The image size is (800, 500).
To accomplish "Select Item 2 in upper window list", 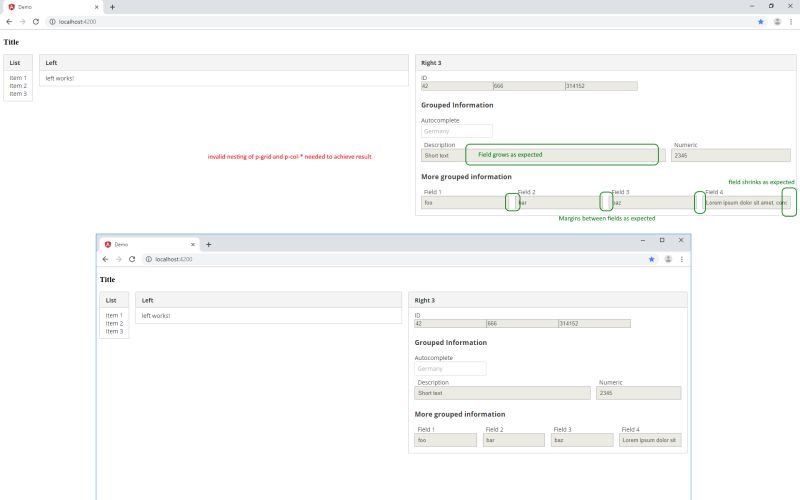I will 18,86.
